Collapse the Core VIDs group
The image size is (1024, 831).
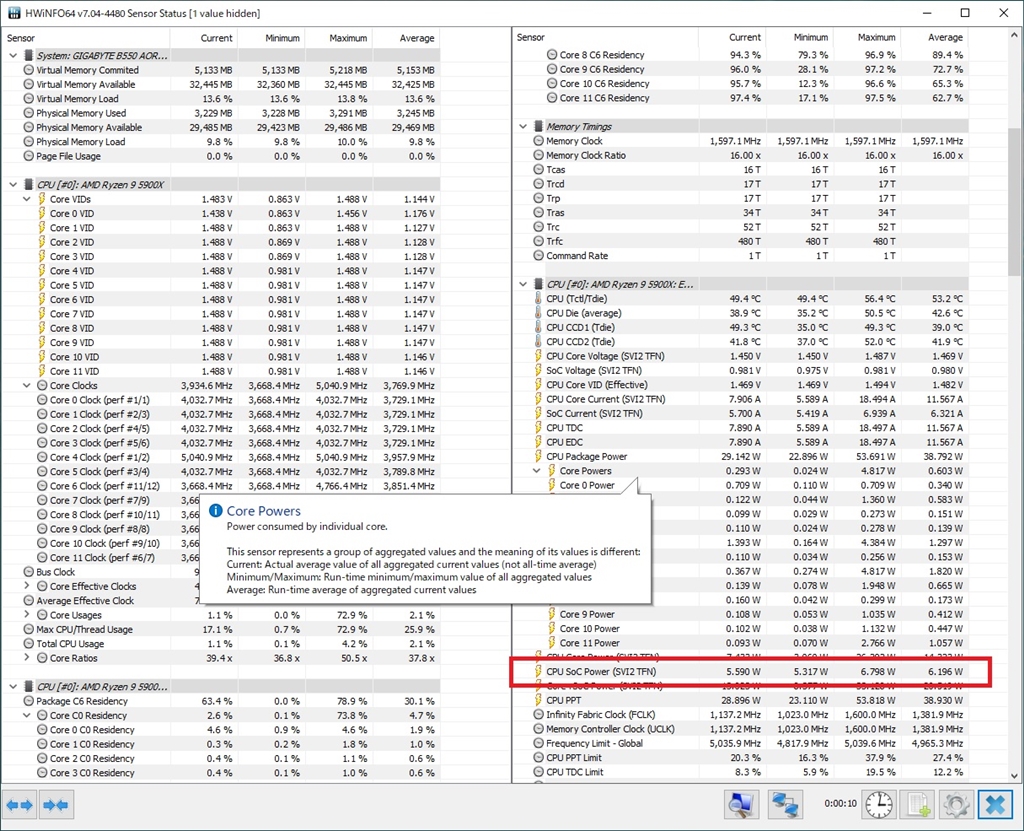(27, 199)
